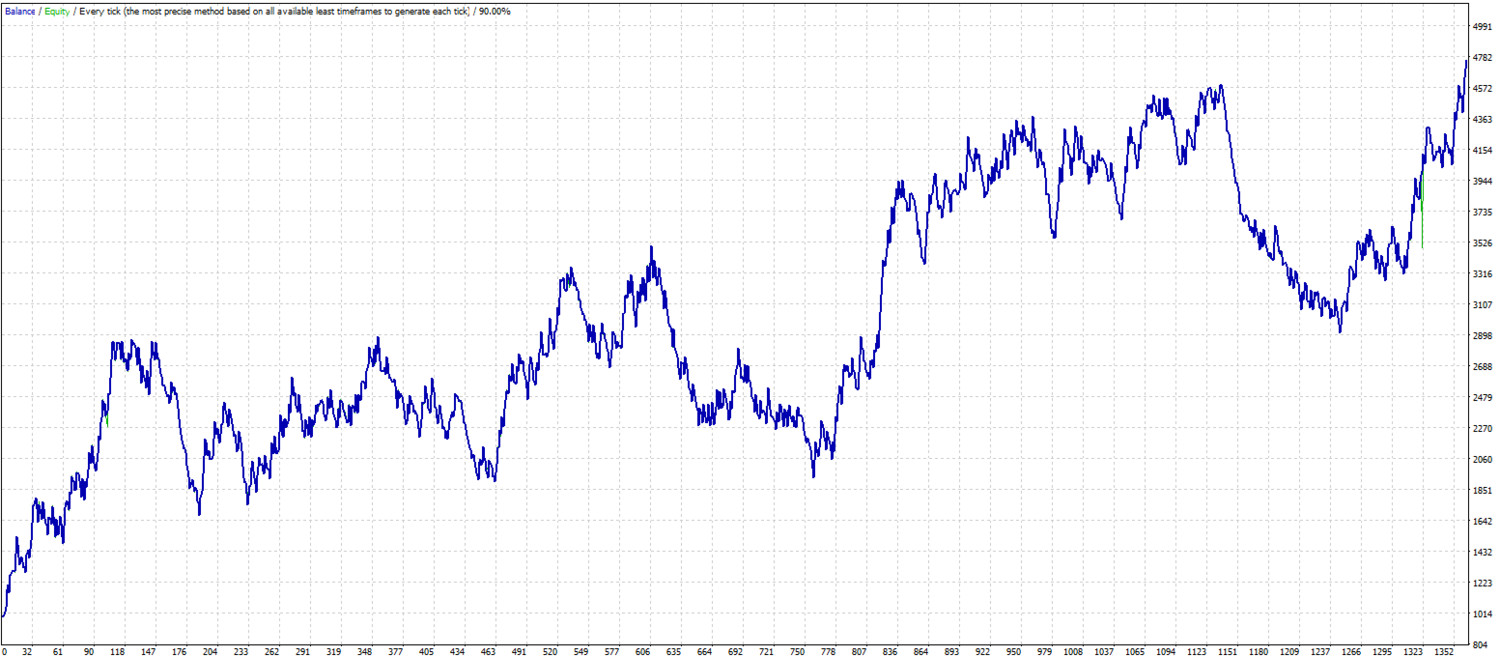Click trade number 176 on x-axis
This screenshot has width=1500, height=656.
pyautogui.click(x=180, y=650)
